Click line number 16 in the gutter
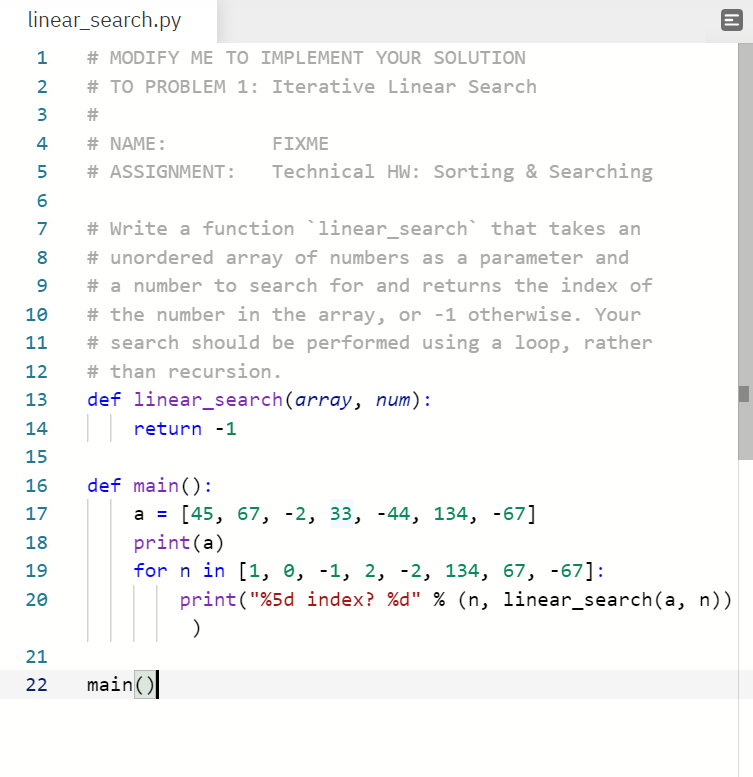The height and width of the screenshot is (777, 753). point(37,486)
